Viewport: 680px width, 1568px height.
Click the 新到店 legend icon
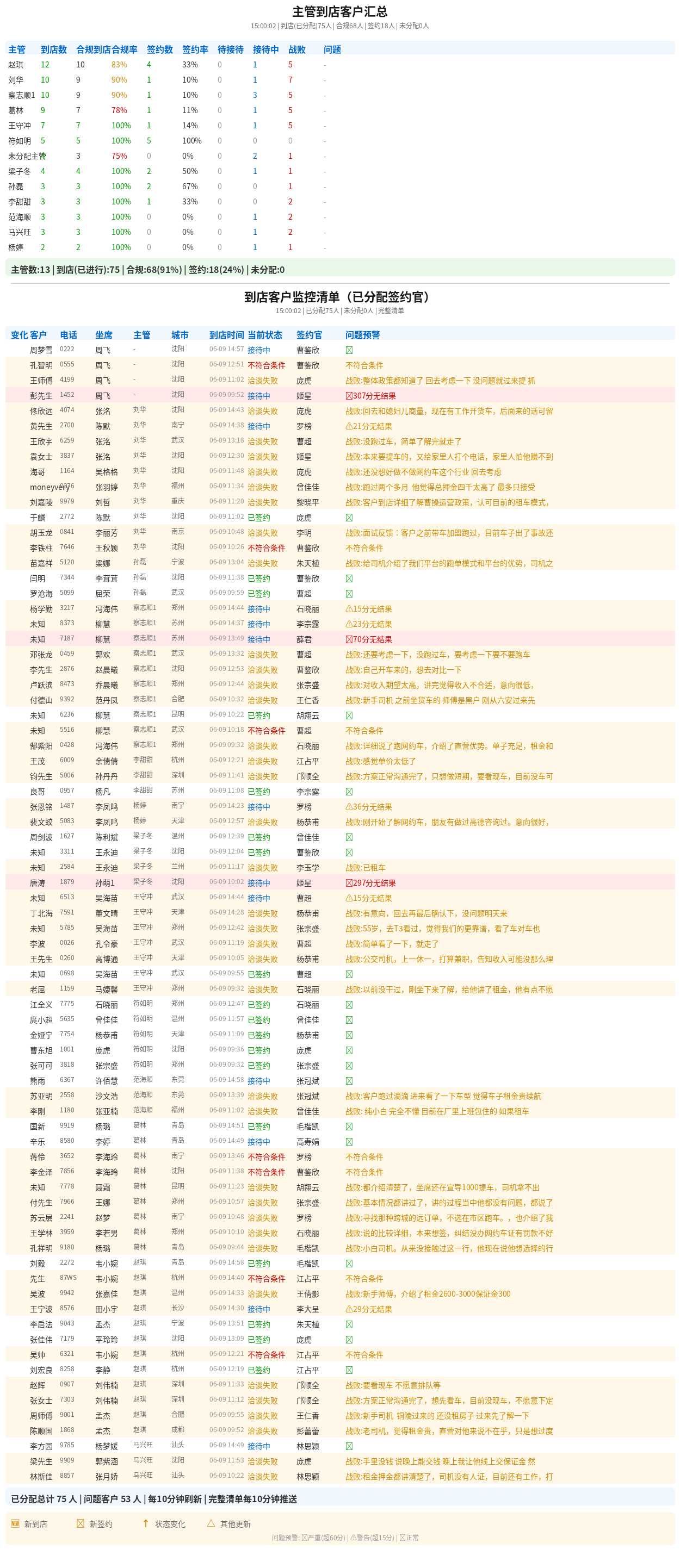[x=15, y=1523]
